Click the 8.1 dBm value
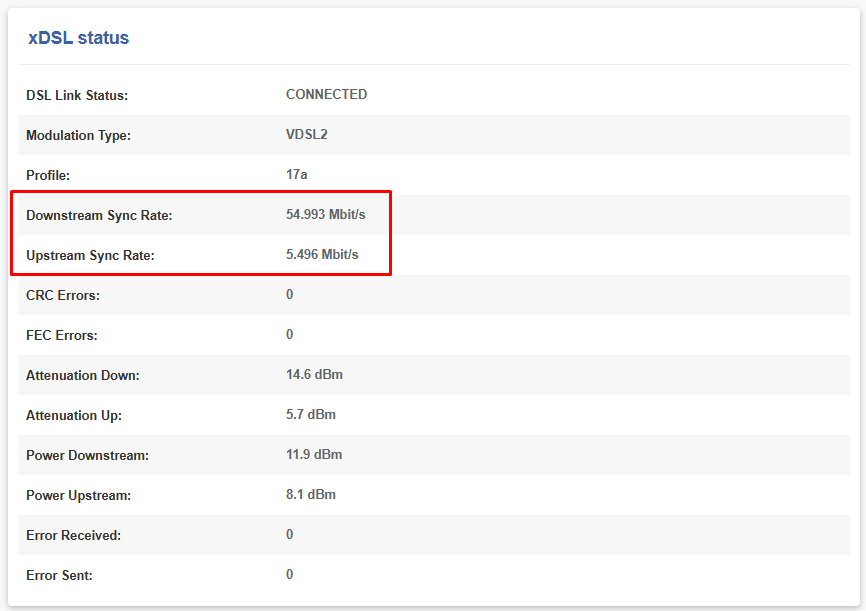The height and width of the screenshot is (611, 866). tap(311, 494)
